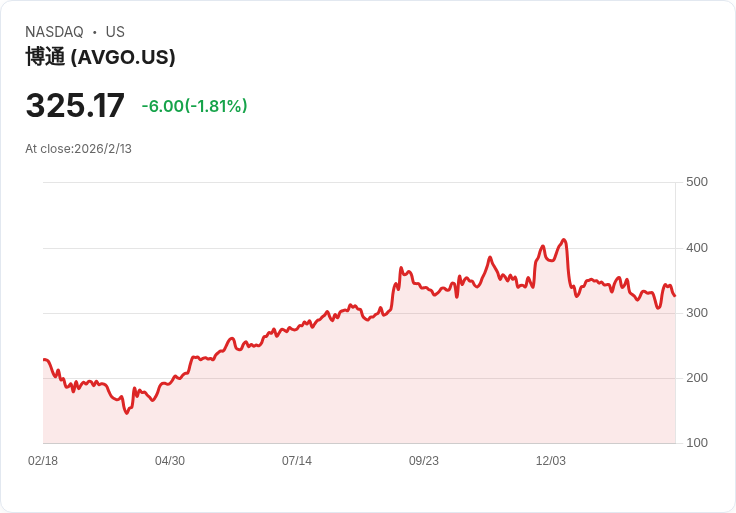
Task: Click the leftmost start of the price line
Action: point(44,359)
